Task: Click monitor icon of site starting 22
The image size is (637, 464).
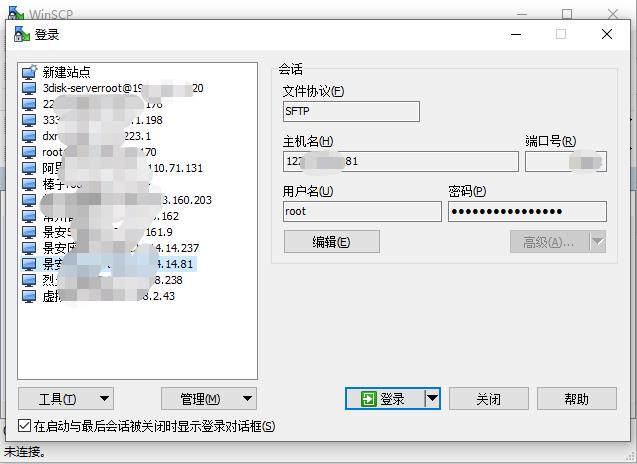Action: pos(29,104)
